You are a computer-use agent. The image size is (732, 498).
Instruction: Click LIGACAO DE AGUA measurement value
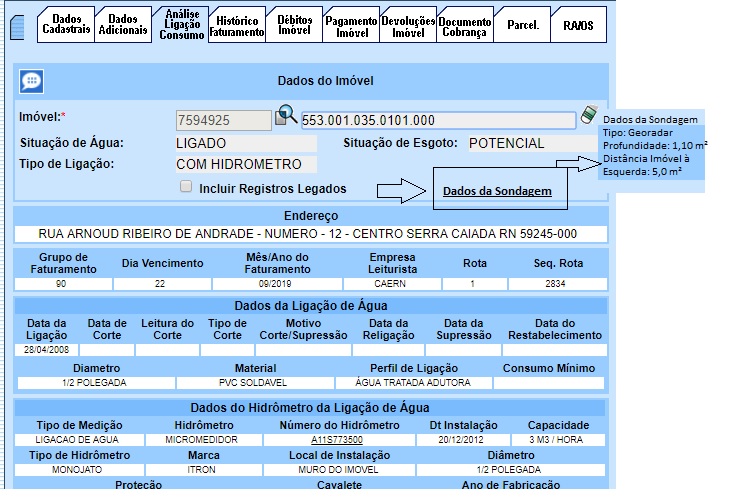point(79,440)
